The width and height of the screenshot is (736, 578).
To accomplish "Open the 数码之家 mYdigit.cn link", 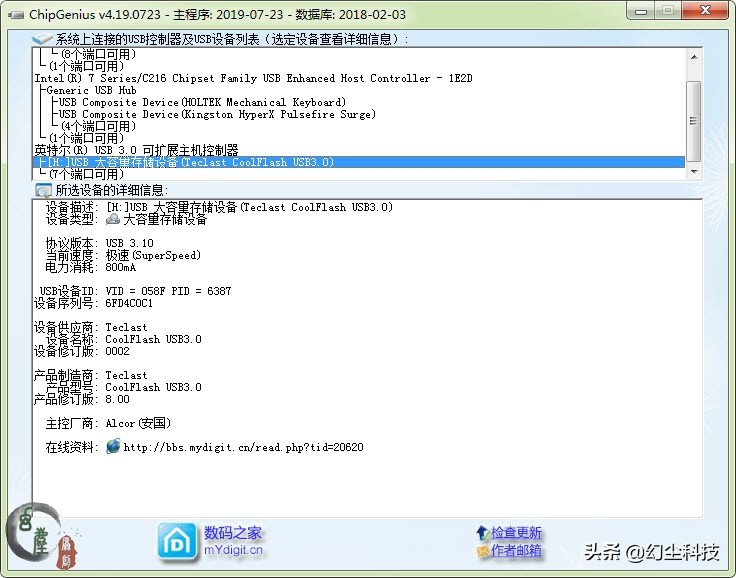I will (x=233, y=541).
